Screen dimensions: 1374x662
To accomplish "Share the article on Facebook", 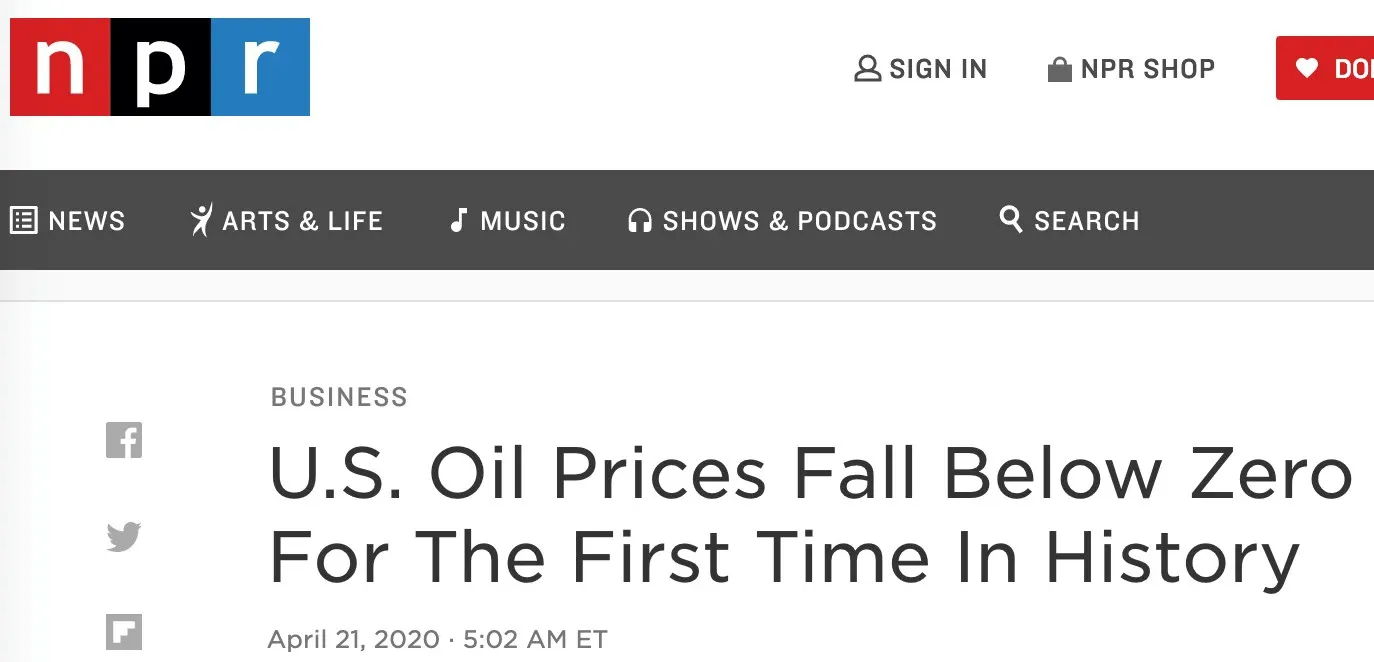I will pyautogui.click(x=124, y=440).
